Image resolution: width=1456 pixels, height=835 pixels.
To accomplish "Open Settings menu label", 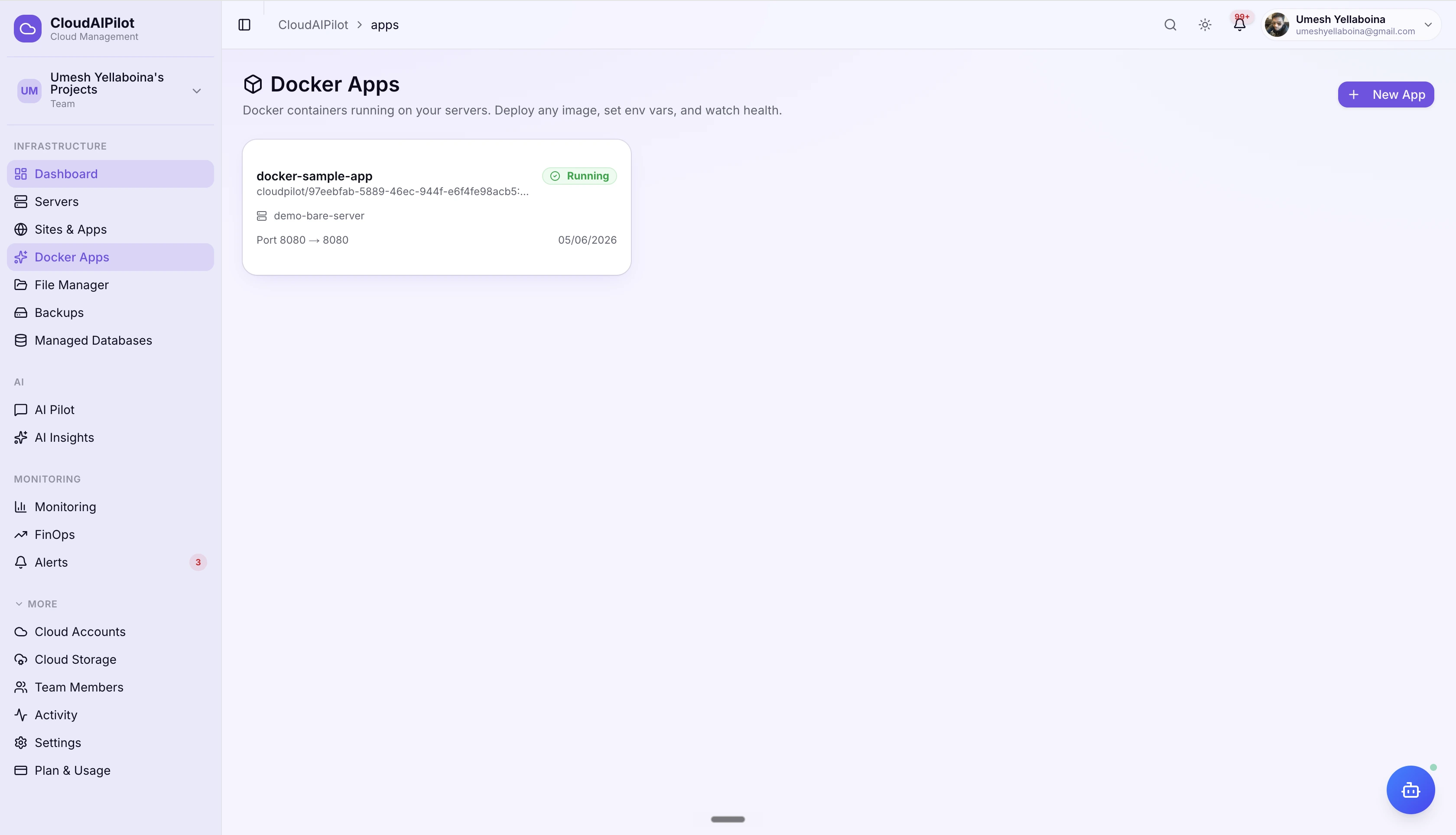I will pos(58,743).
